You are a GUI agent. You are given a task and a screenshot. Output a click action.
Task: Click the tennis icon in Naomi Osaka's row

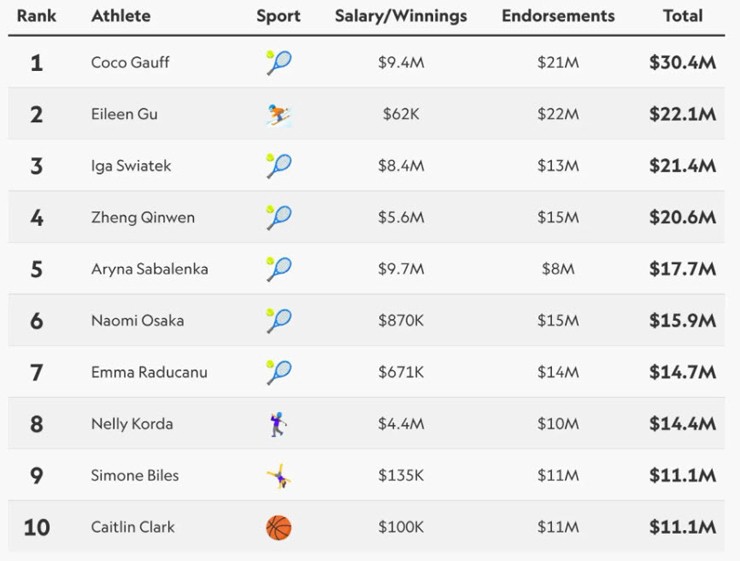click(x=278, y=321)
